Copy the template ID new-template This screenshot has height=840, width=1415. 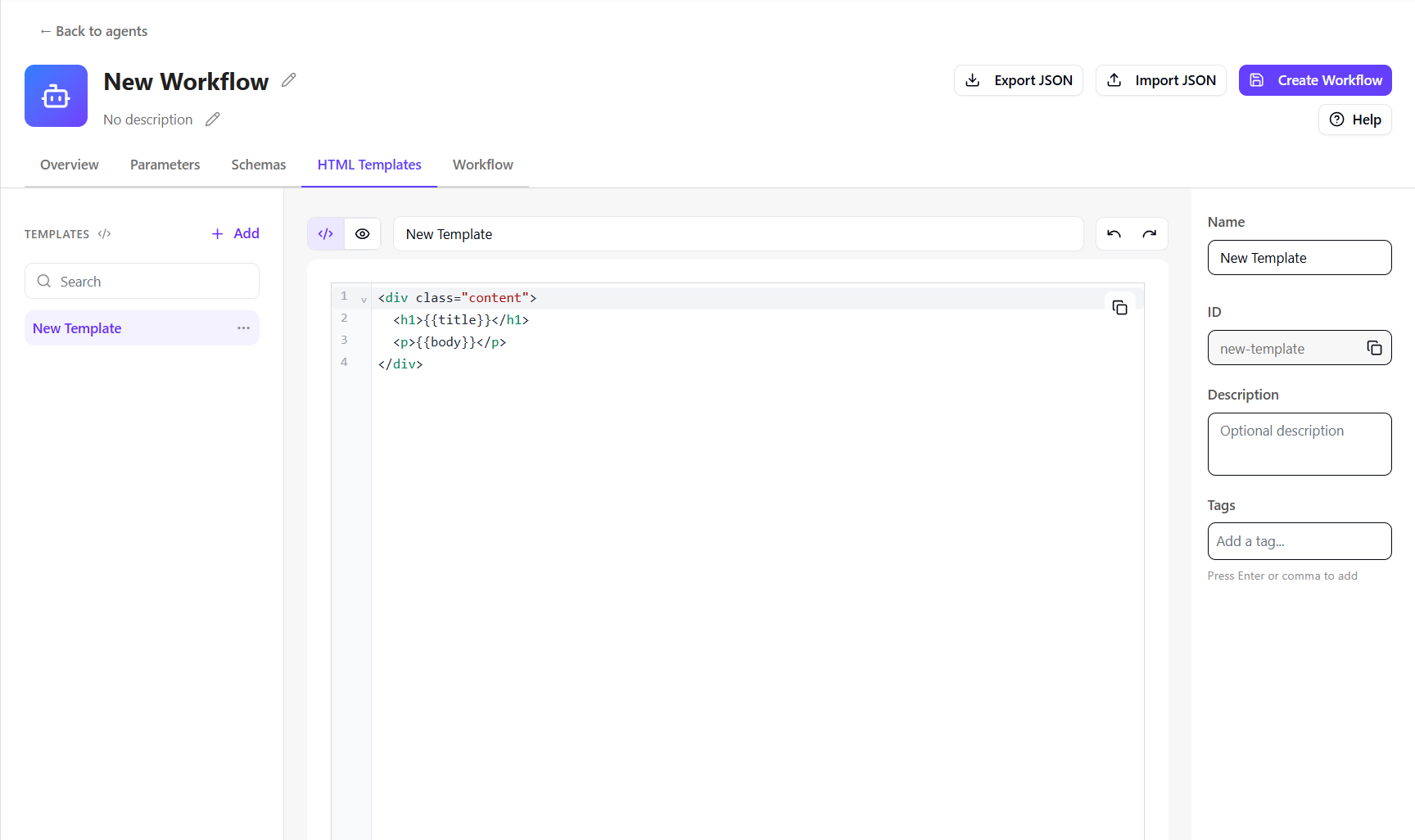click(x=1374, y=348)
